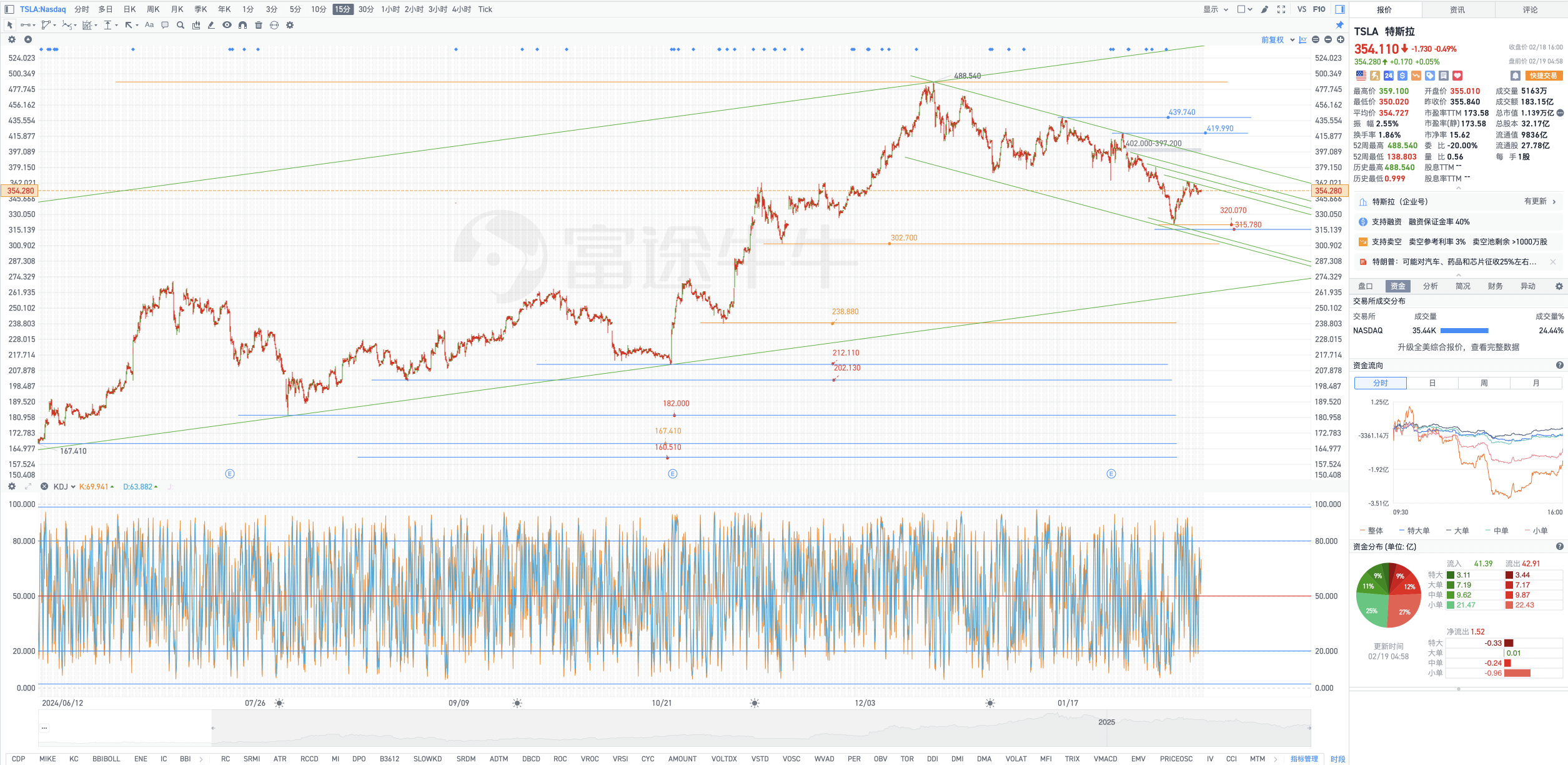Viewport: 1568px width, 765px height.
Task: Switch to 30分 timeframe
Action: coord(366,9)
